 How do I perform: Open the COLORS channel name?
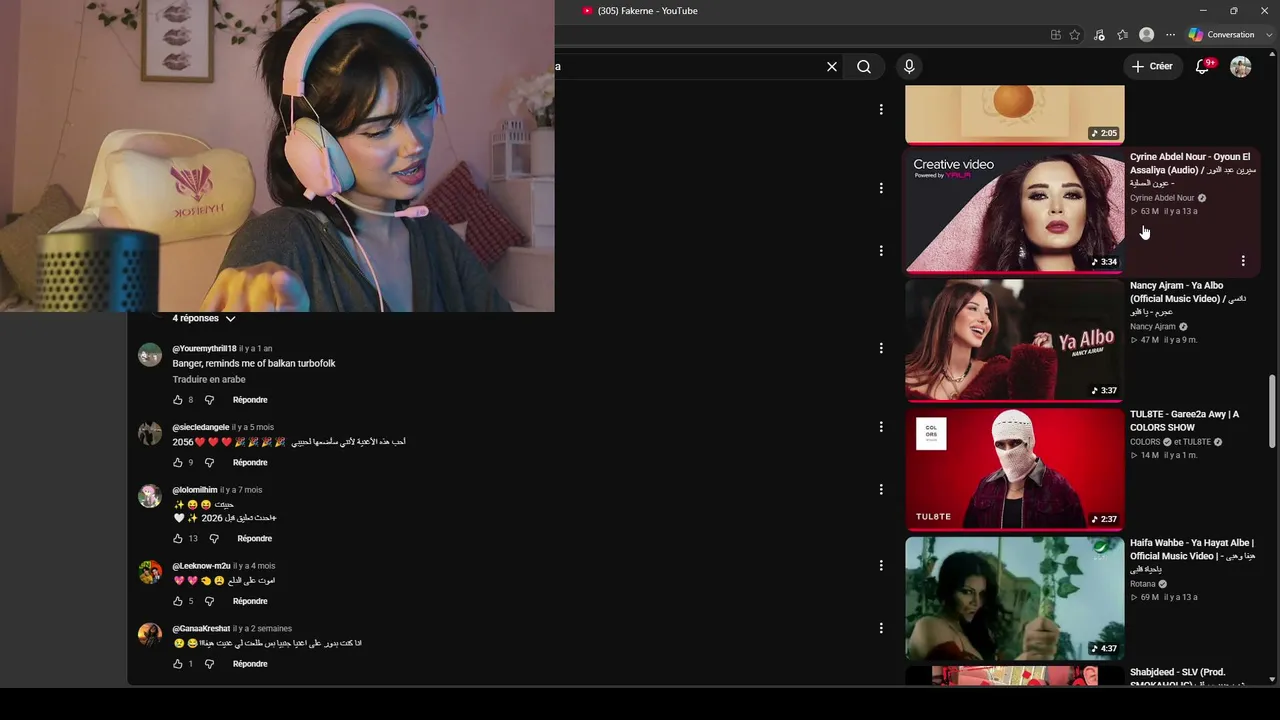(1145, 442)
